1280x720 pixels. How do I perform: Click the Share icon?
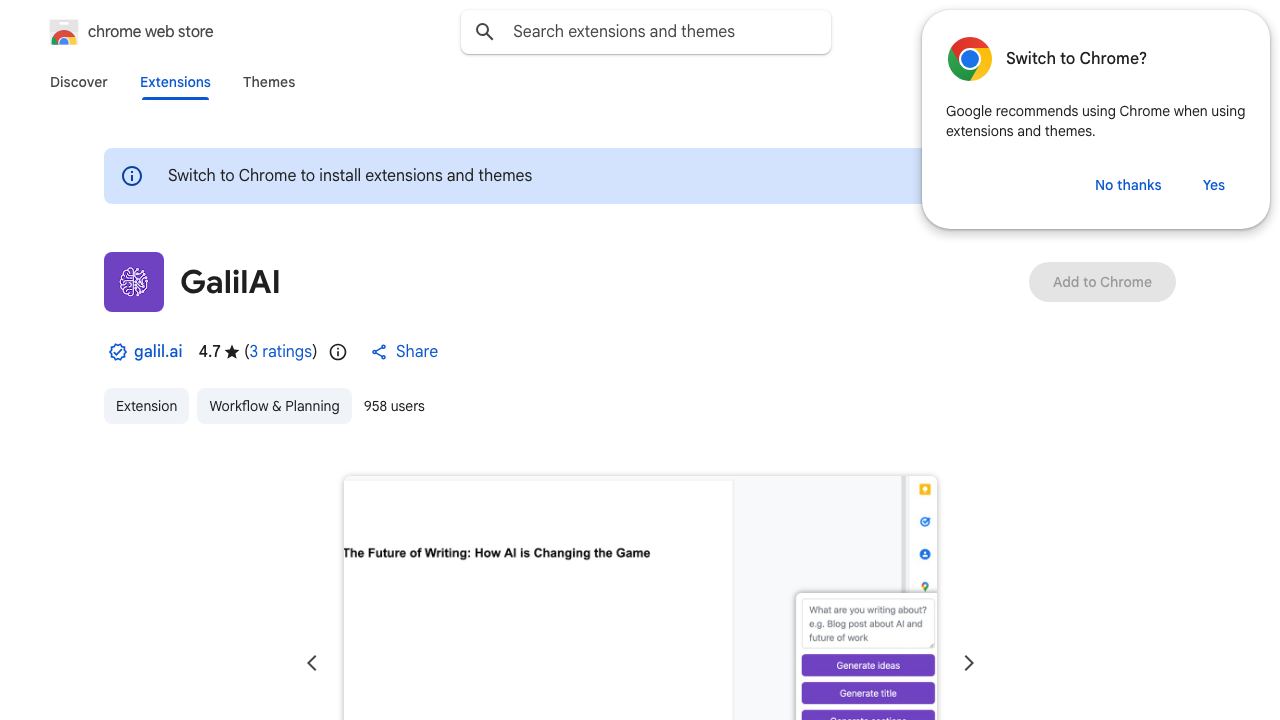point(379,352)
